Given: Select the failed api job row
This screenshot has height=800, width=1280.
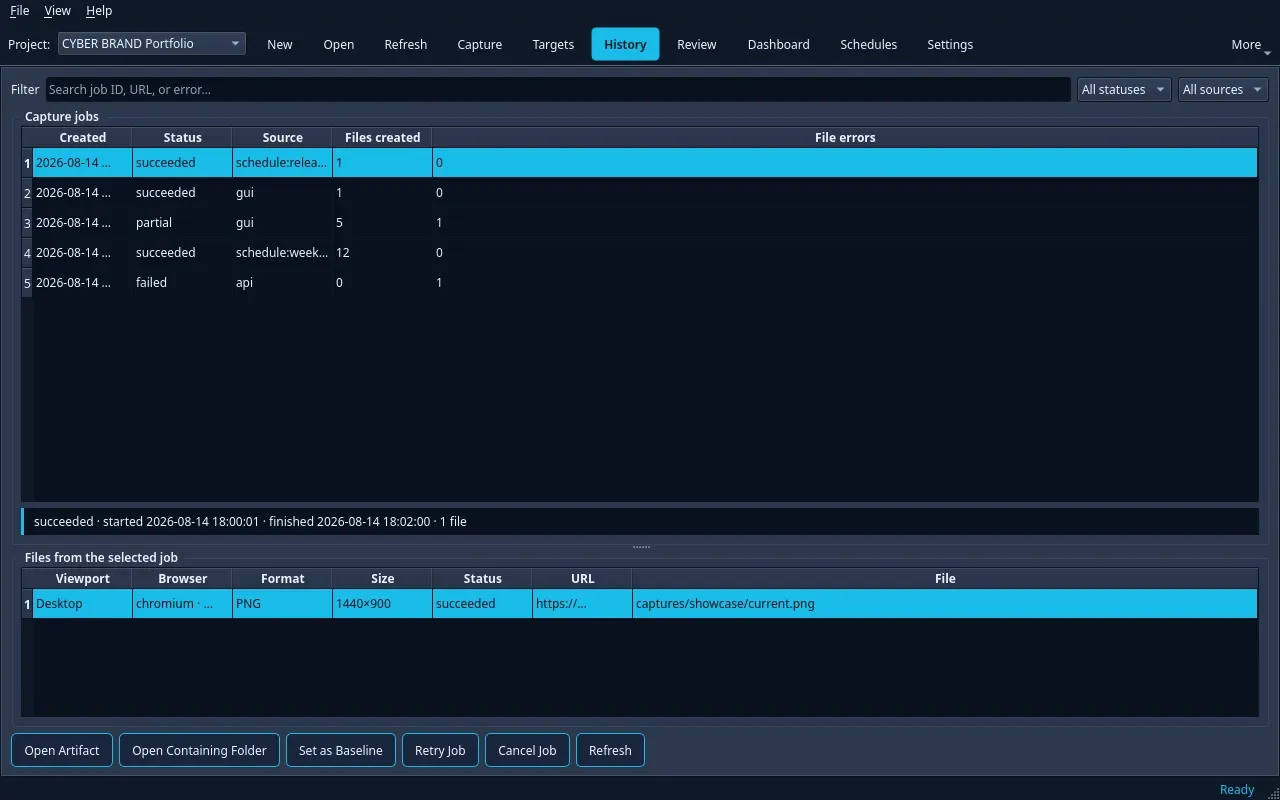Looking at the screenshot, I should [645, 282].
